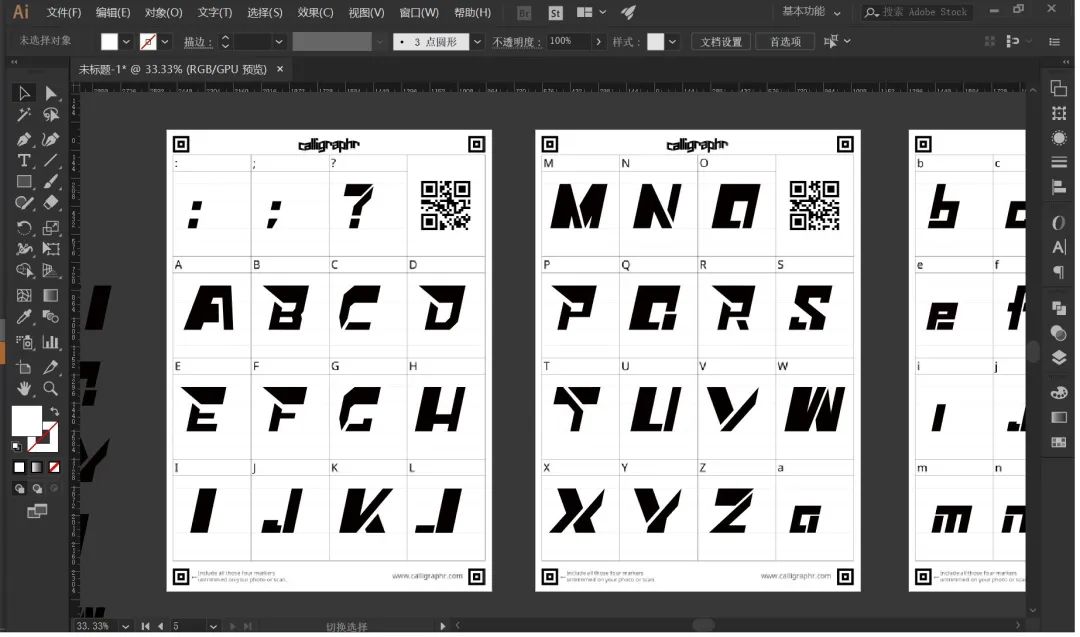Select the Hand tool
This screenshot has height=637, width=1080.
tap(23, 388)
